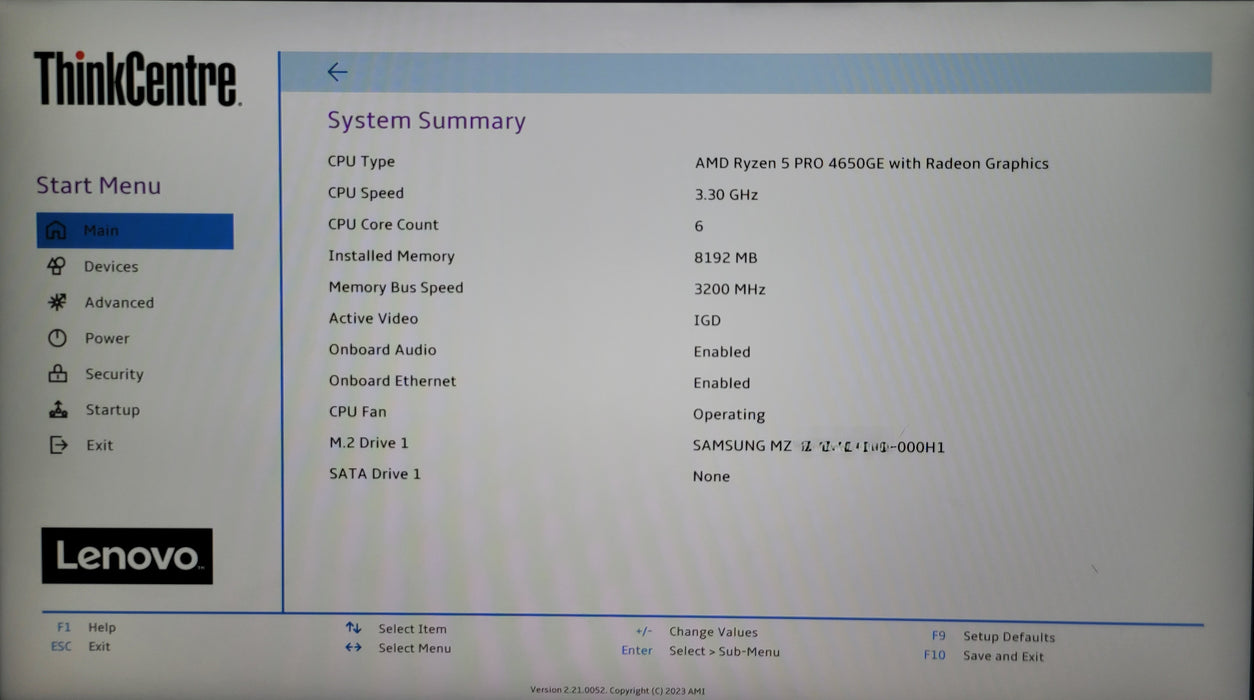Click the Exit door icon
The width and height of the screenshot is (1254, 700).
pos(57,445)
